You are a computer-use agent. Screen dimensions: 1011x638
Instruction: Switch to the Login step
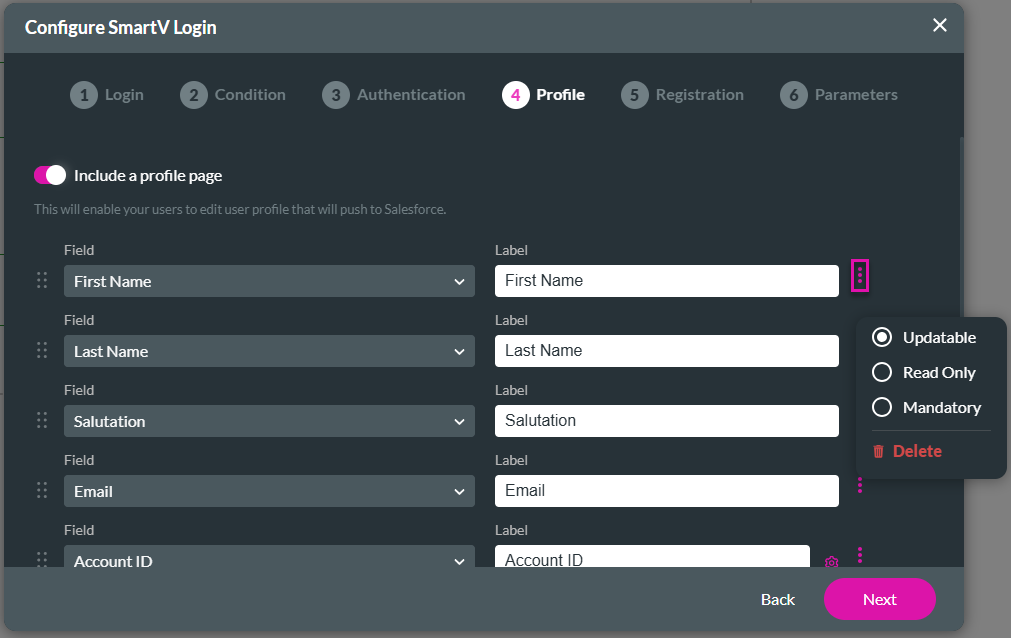[107, 94]
